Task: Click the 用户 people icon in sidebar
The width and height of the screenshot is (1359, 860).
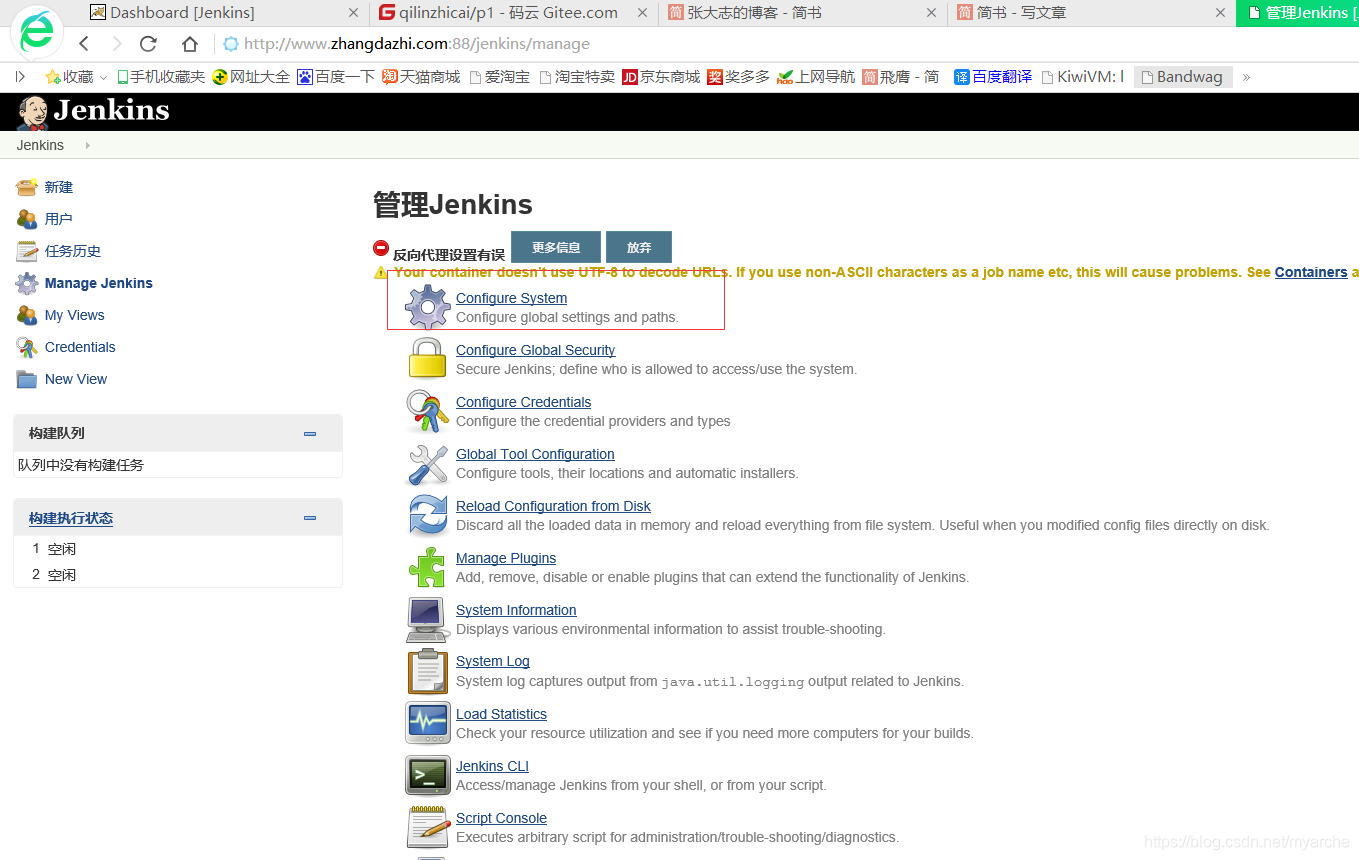Action: pyautogui.click(x=27, y=219)
